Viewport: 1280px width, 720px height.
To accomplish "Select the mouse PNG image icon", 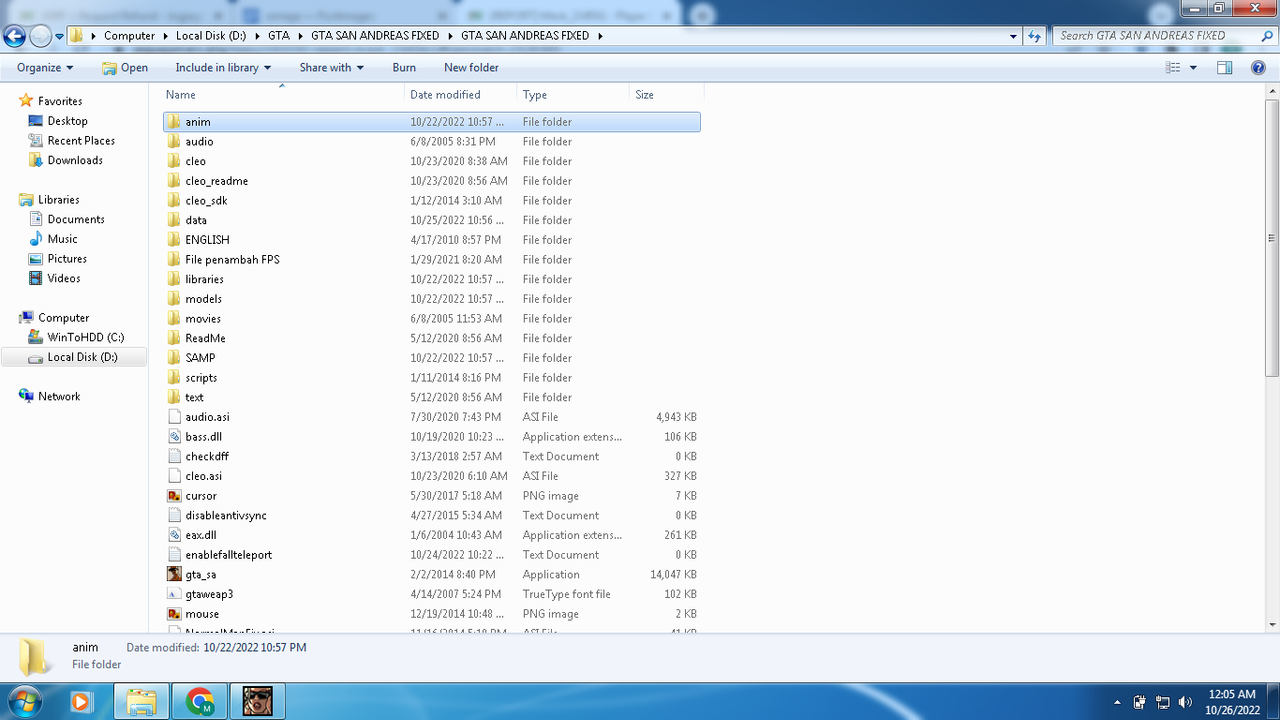I will (x=174, y=614).
